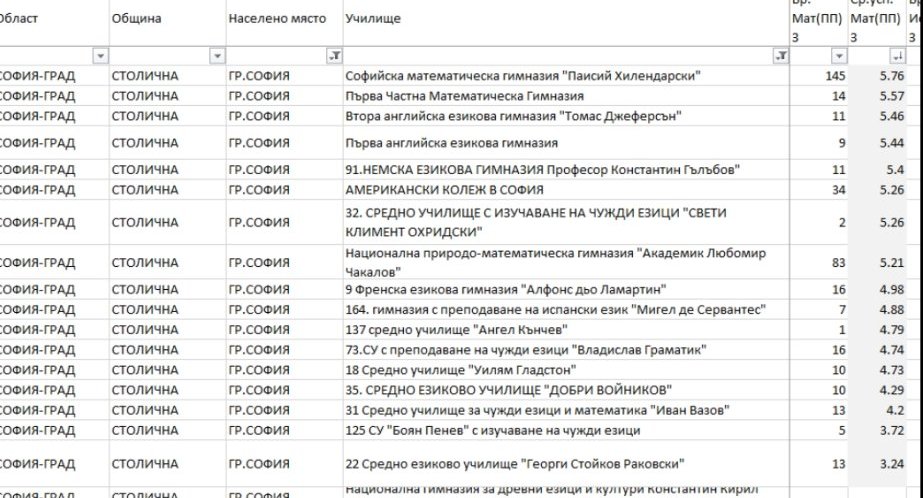Select cell 32. СРЕДНО УЧИЛИЩЕ С ИЗУЧАВАНЕ НА ЧУЖДИ ЕЗИЦИ

(x=566, y=223)
